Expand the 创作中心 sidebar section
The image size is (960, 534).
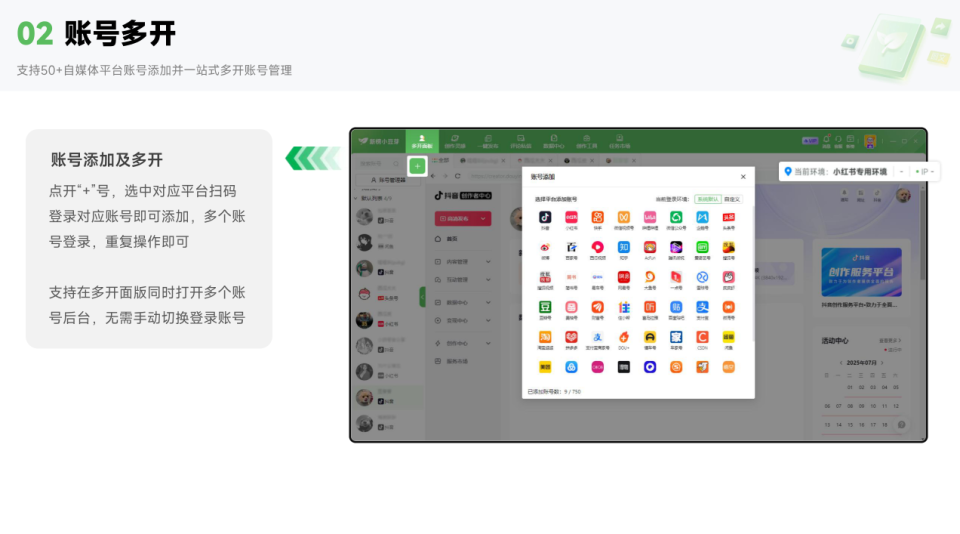click(x=463, y=344)
